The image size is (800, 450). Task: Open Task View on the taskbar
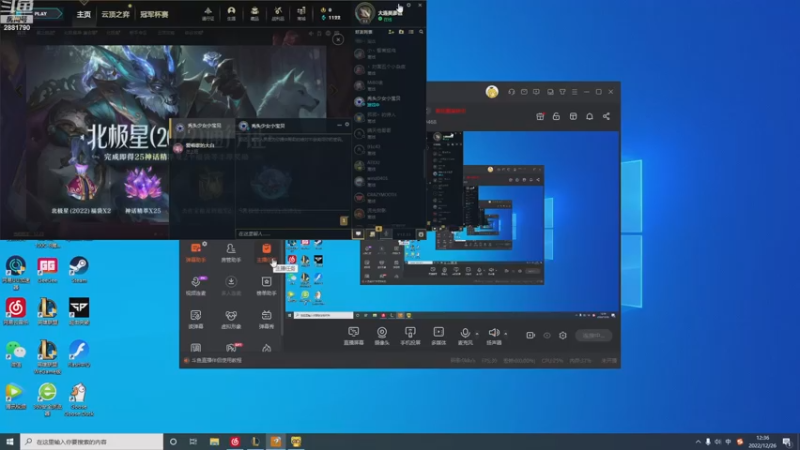click(193, 442)
